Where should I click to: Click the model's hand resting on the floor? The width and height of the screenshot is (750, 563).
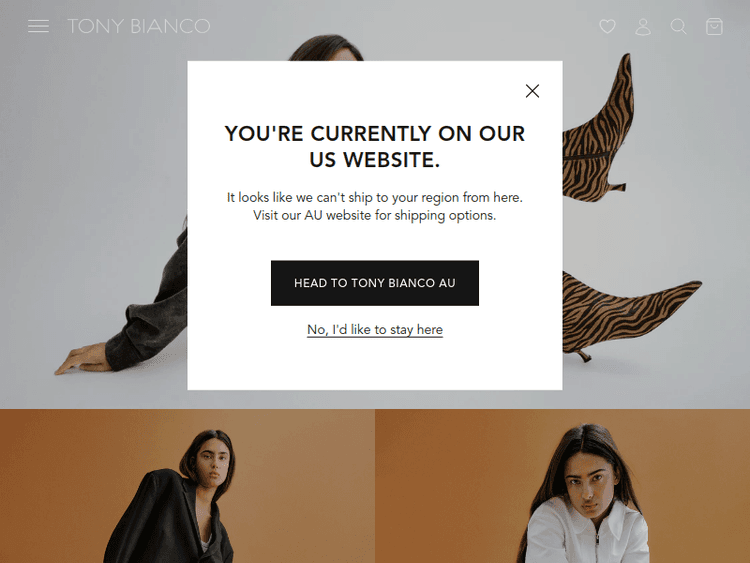point(81,360)
